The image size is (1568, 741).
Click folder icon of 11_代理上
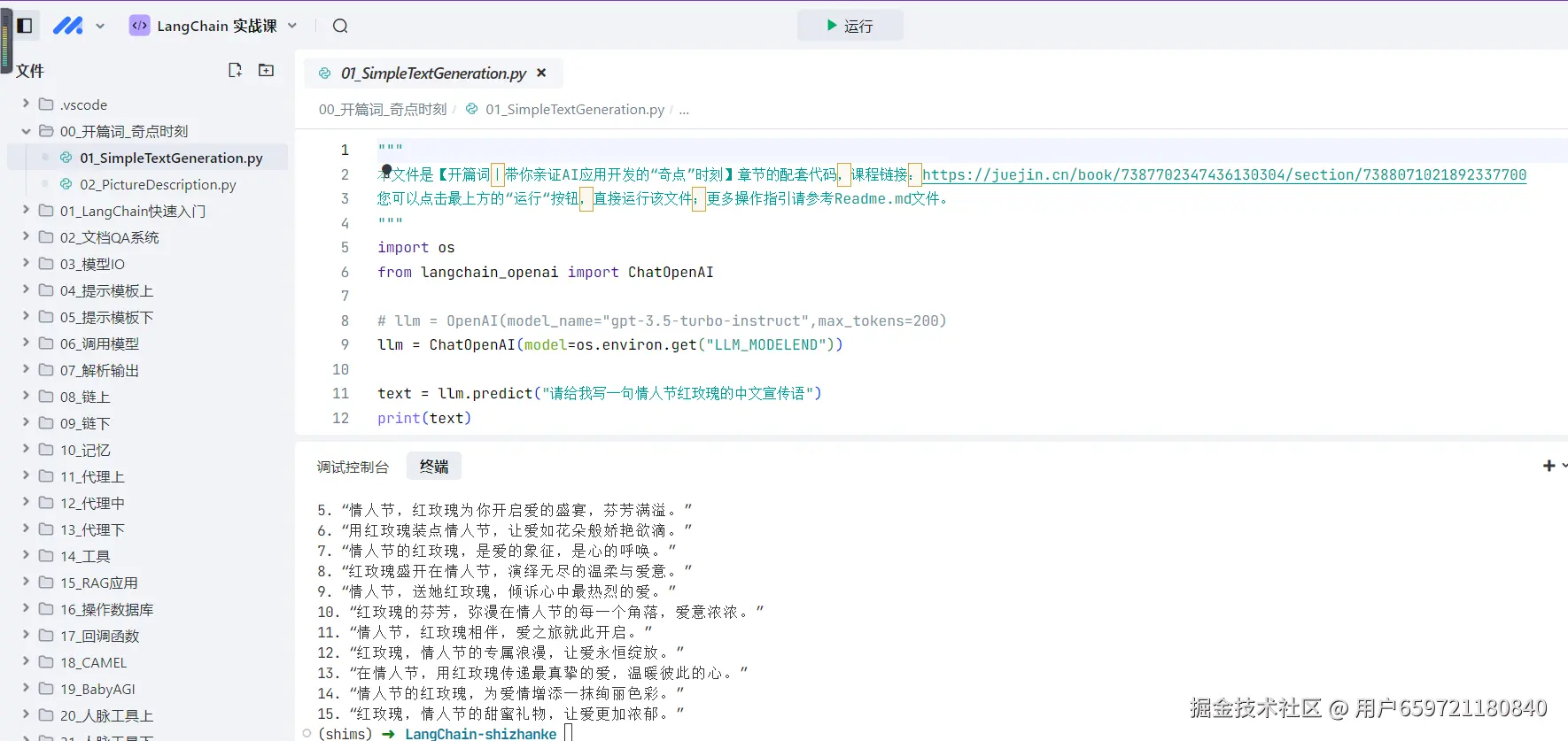coord(46,475)
